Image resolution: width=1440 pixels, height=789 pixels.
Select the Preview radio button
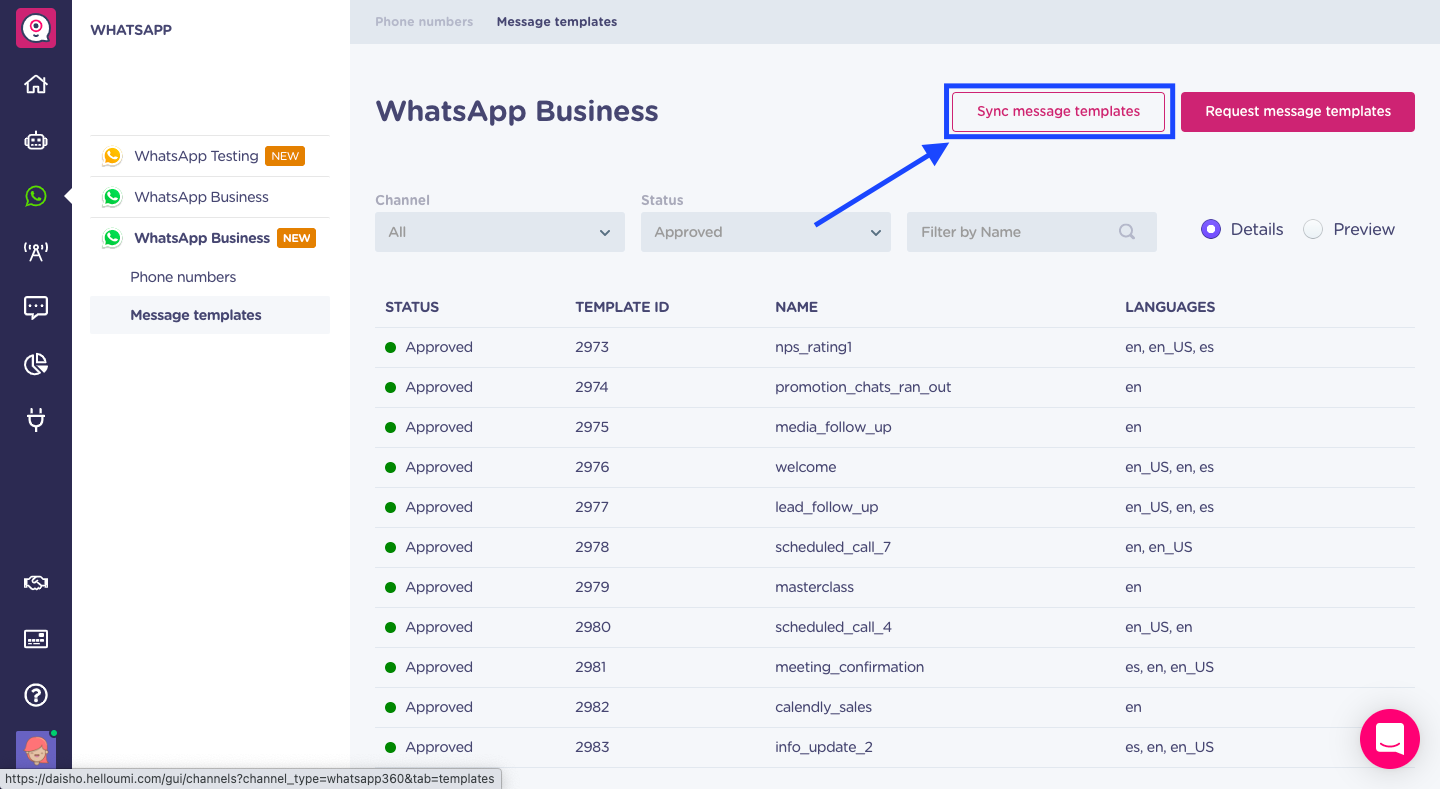coord(1313,229)
